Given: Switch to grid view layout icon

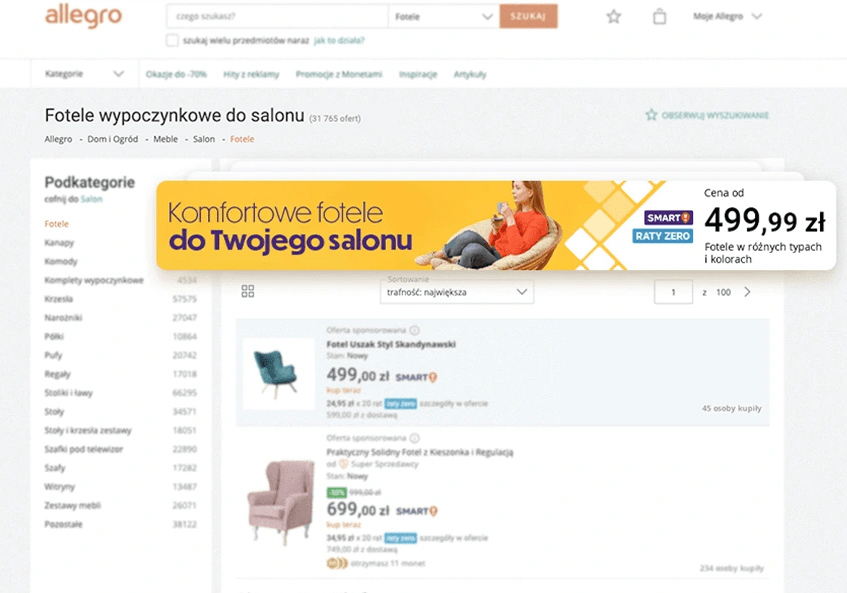Looking at the screenshot, I should (248, 292).
